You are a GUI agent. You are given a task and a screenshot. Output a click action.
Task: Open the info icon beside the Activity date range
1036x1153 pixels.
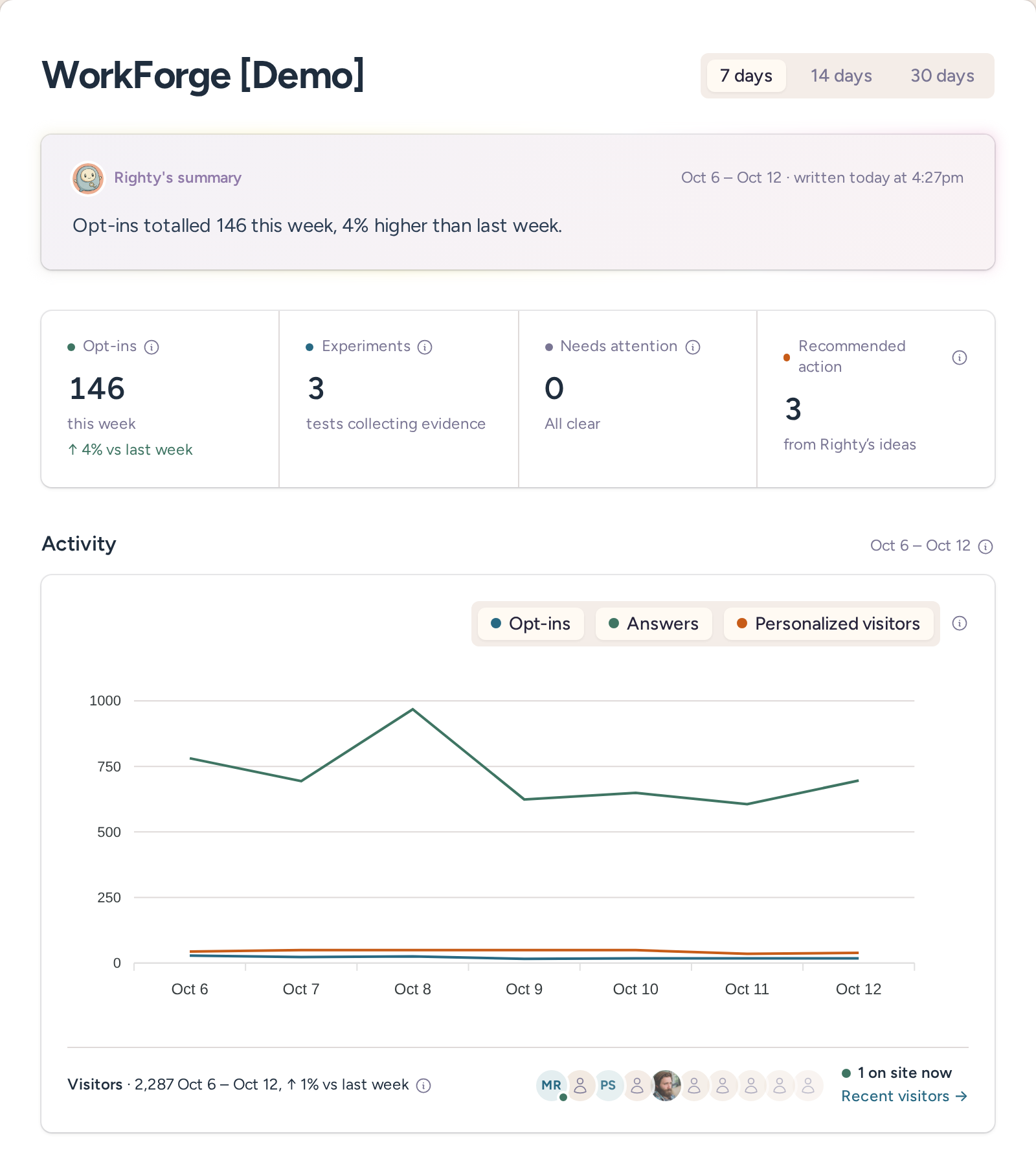[x=985, y=547]
